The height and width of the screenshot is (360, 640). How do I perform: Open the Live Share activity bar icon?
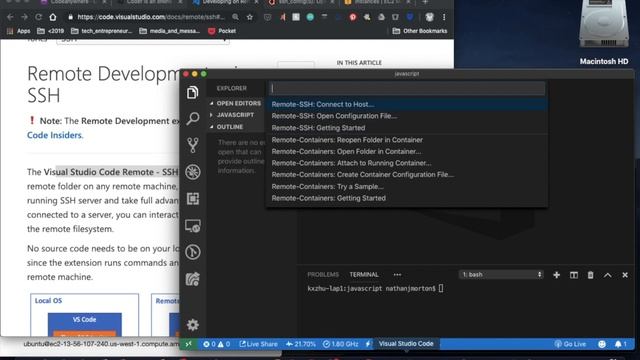point(192,279)
